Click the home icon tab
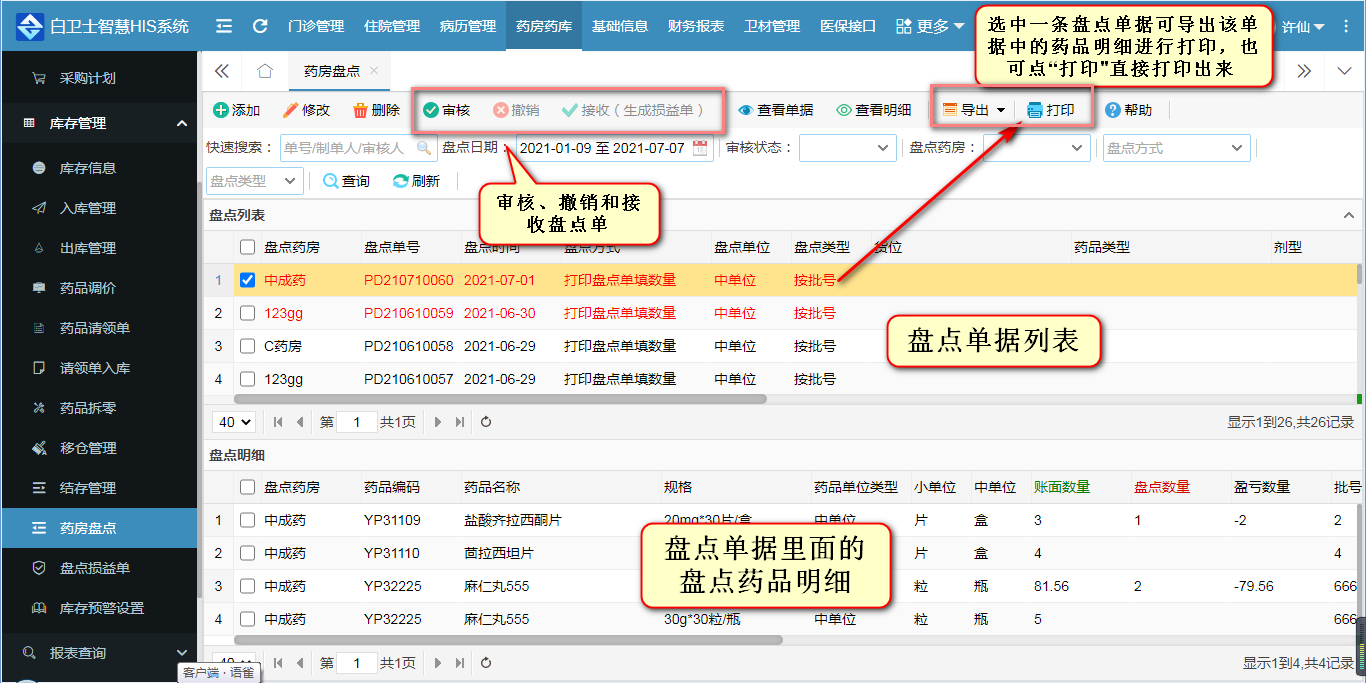This screenshot has height=683, width=1366. tap(265, 71)
